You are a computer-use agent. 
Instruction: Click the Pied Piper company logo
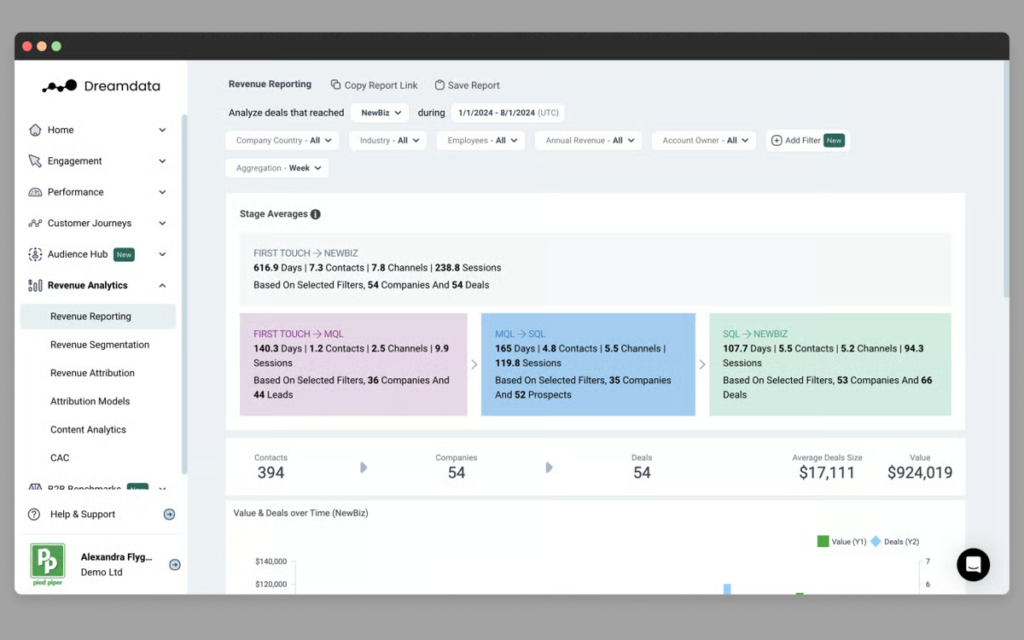point(48,564)
